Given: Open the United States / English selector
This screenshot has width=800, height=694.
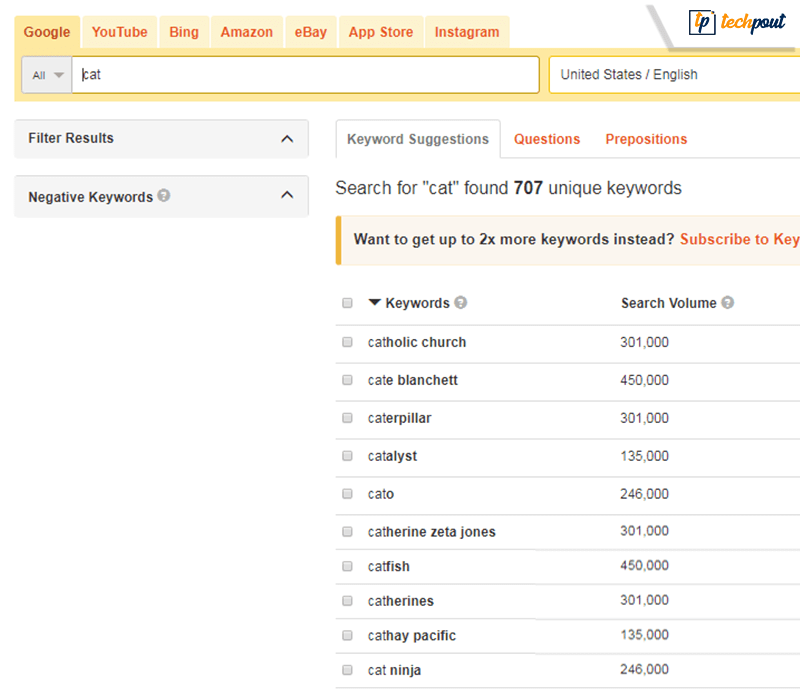Looking at the screenshot, I should coord(674,75).
